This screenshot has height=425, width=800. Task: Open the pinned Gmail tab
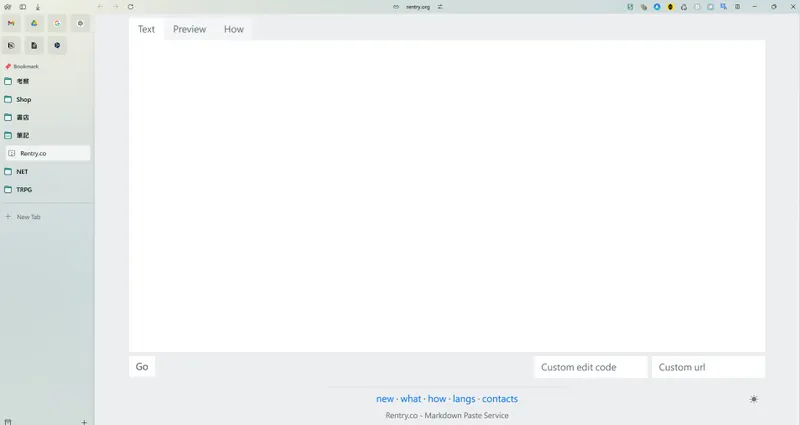coord(11,23)
